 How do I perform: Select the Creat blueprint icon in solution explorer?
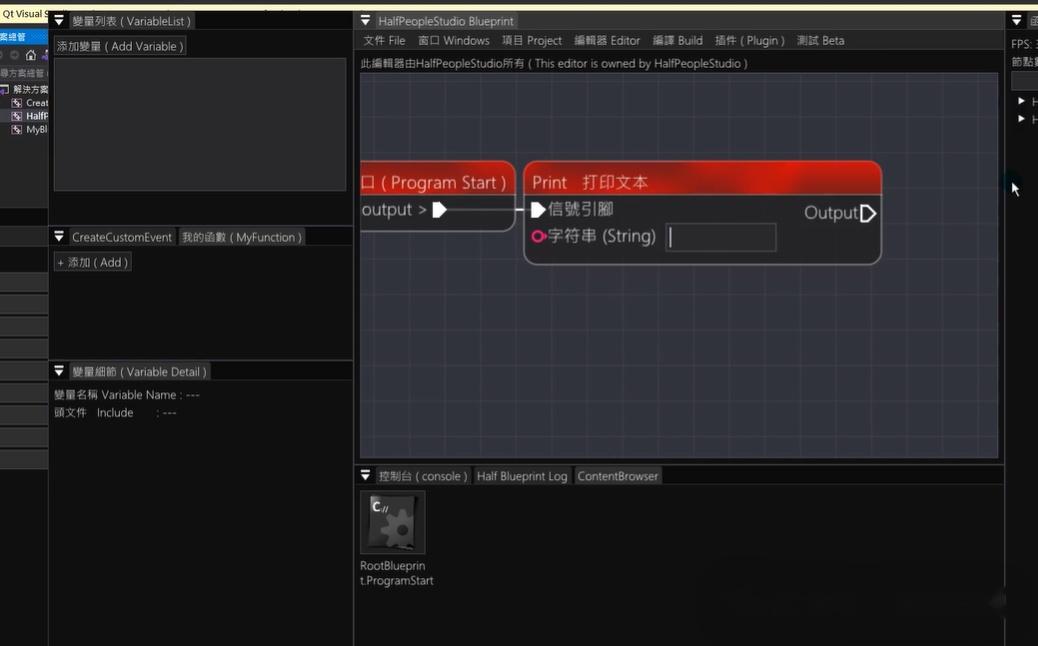[16, 102]
